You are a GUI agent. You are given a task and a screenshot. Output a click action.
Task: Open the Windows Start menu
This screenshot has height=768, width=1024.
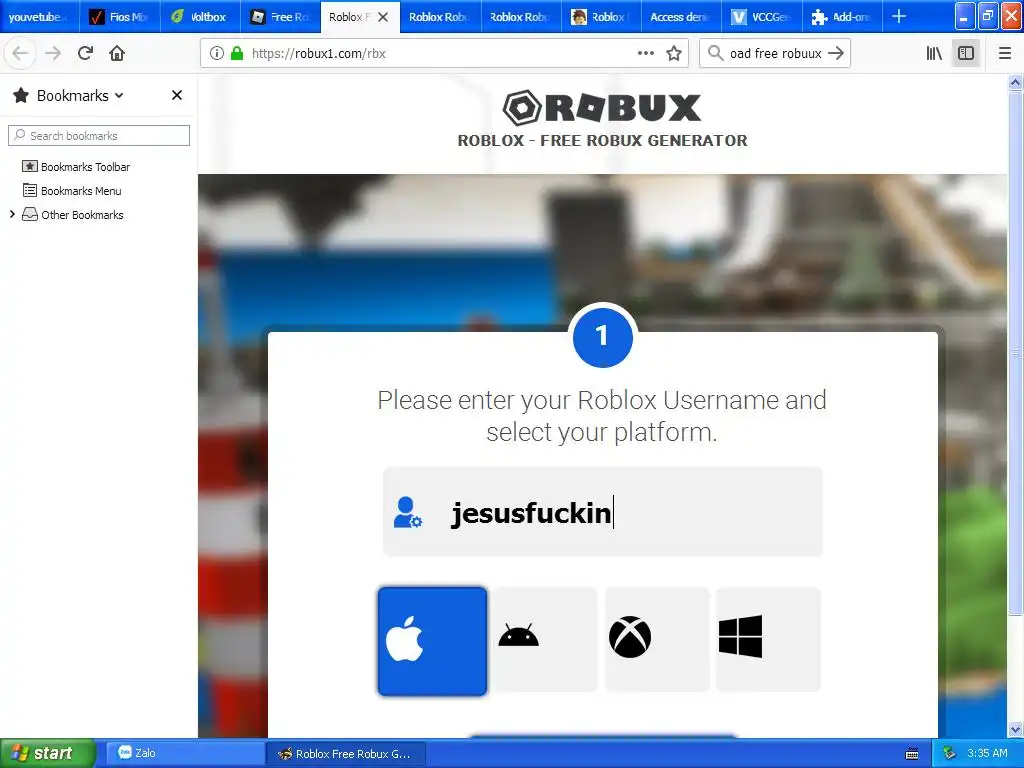tap(47, 753)
